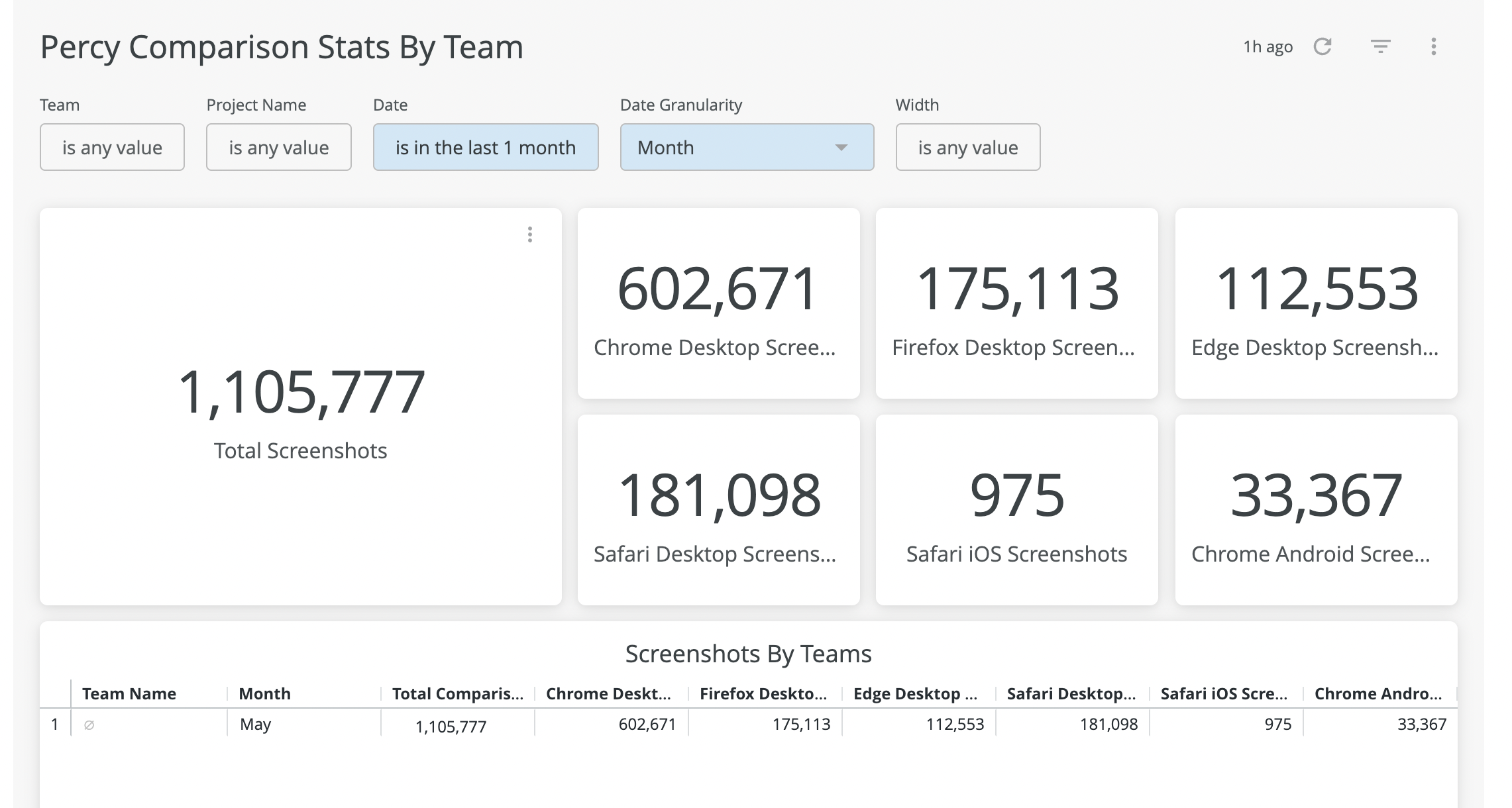Click the Total Comparisons column header
The width and height of the screenshot is (1512, 808).
pos(457,693)
